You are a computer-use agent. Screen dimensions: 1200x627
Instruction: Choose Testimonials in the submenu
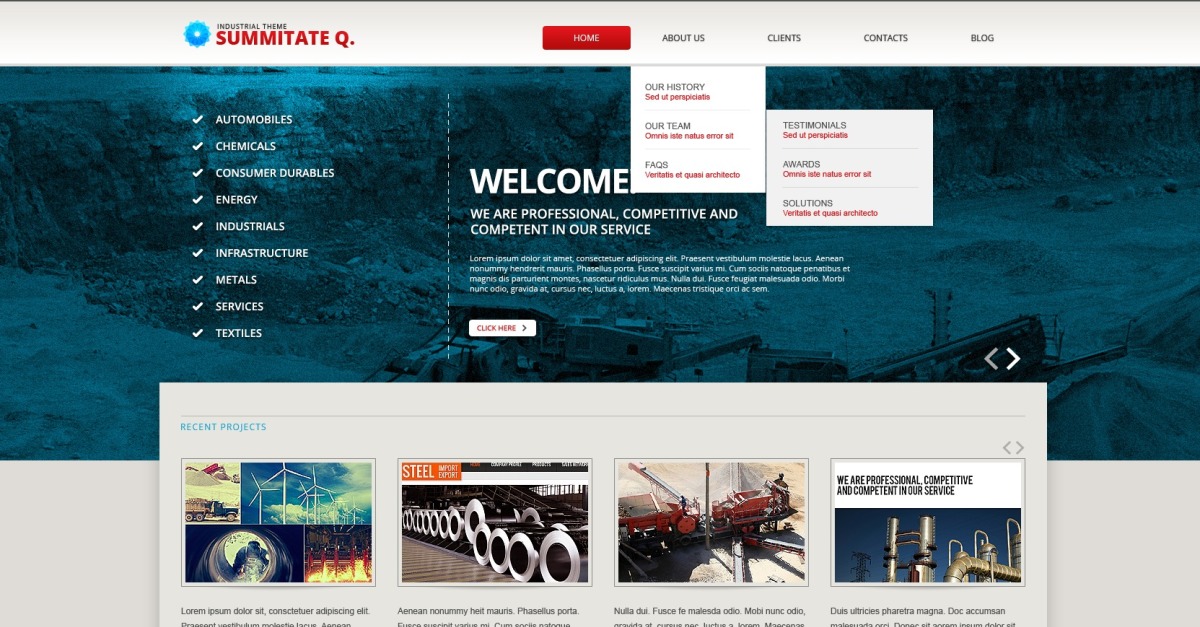[x=814, y=125]
